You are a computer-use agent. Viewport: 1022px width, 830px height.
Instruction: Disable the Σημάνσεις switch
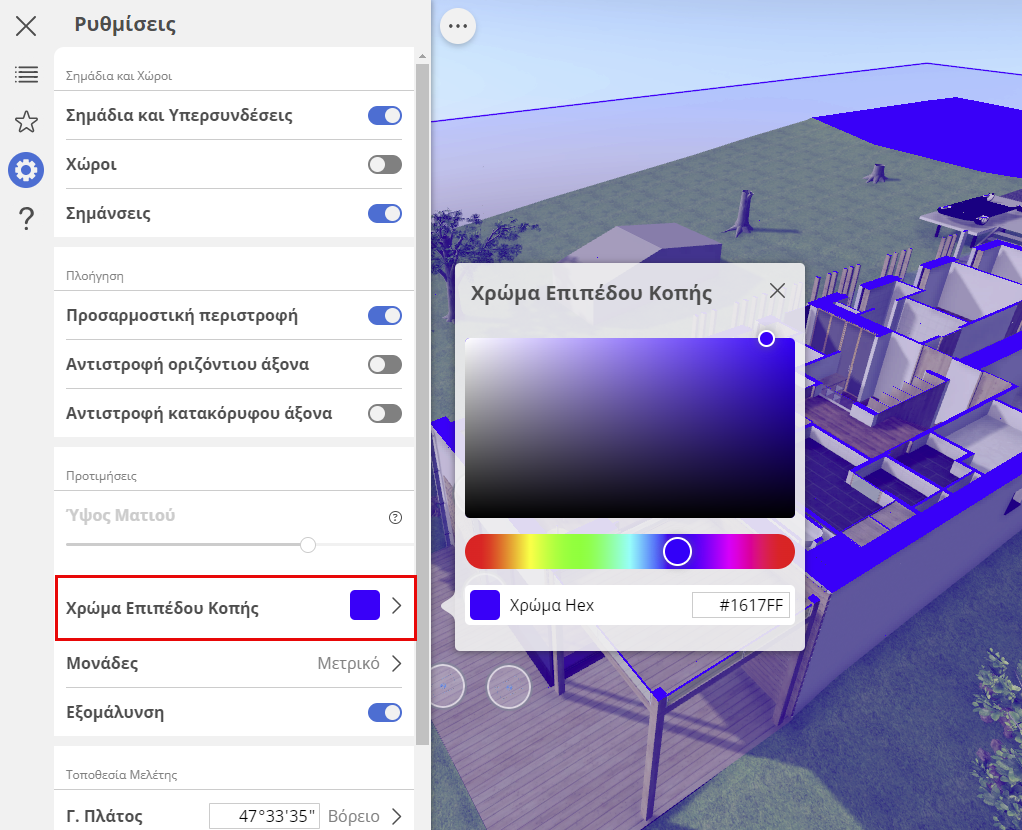coord(385,213)
